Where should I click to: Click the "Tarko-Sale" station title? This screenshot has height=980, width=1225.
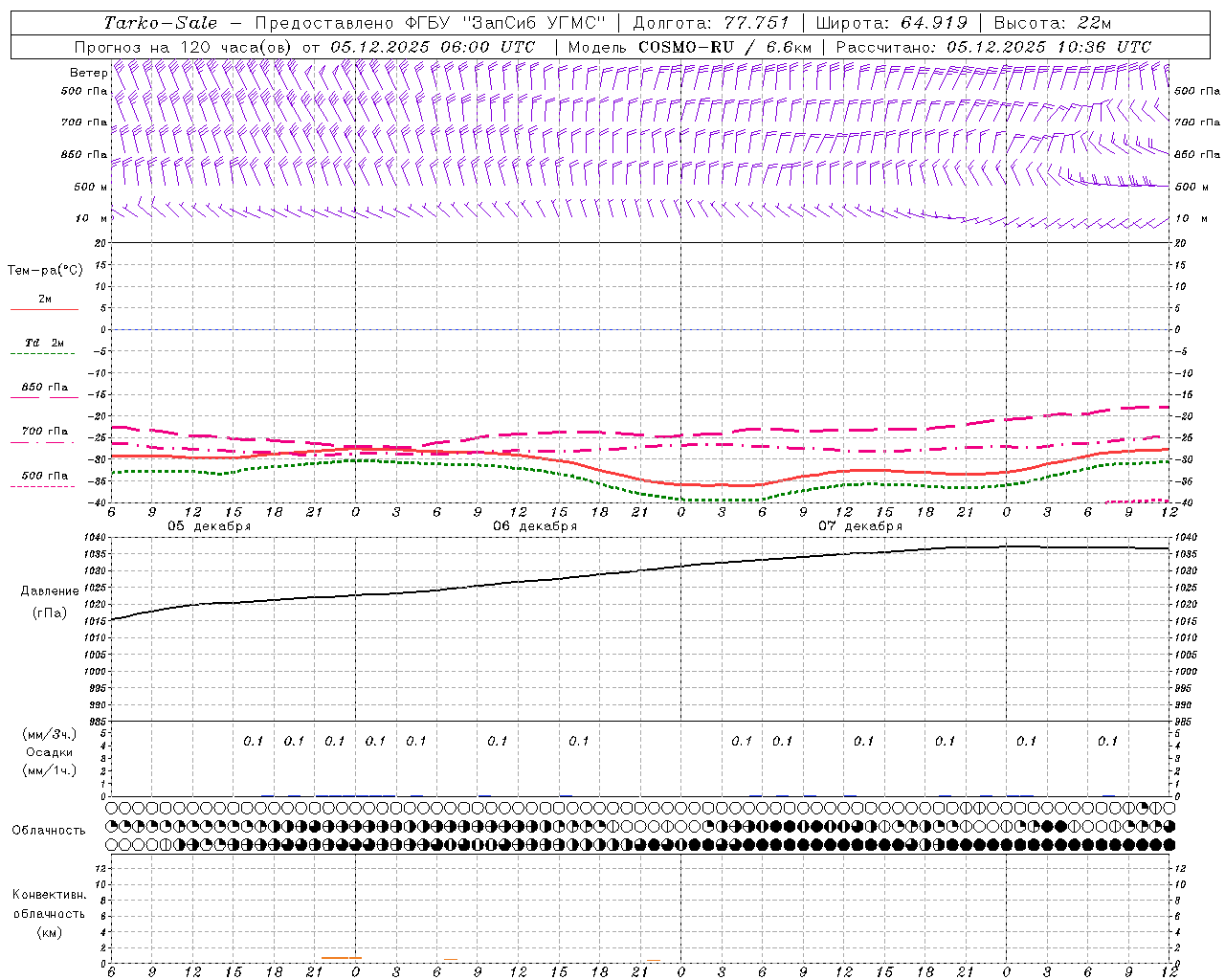tap(161, 23)
